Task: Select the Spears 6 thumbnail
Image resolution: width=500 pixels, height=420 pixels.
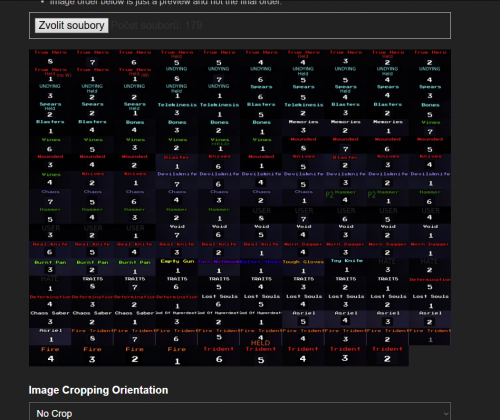Action: (x=261, y=93)
